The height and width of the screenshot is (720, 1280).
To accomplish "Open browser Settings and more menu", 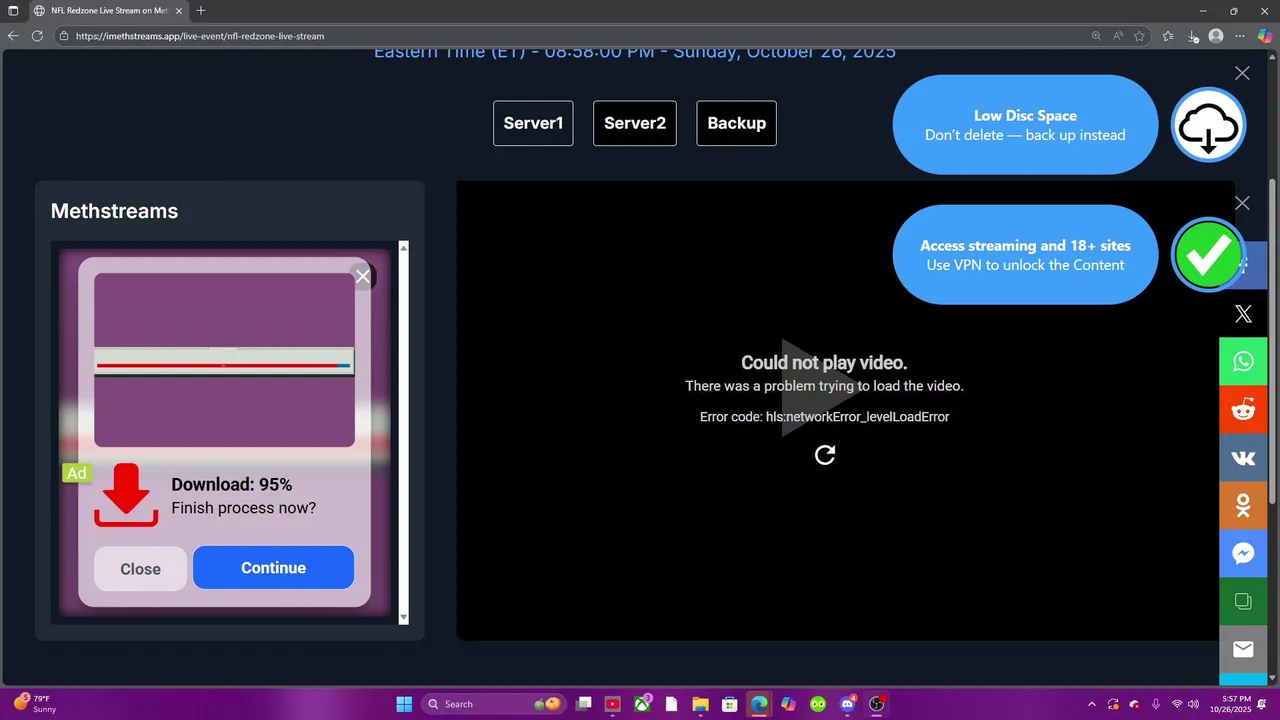I will (1241, 36).
